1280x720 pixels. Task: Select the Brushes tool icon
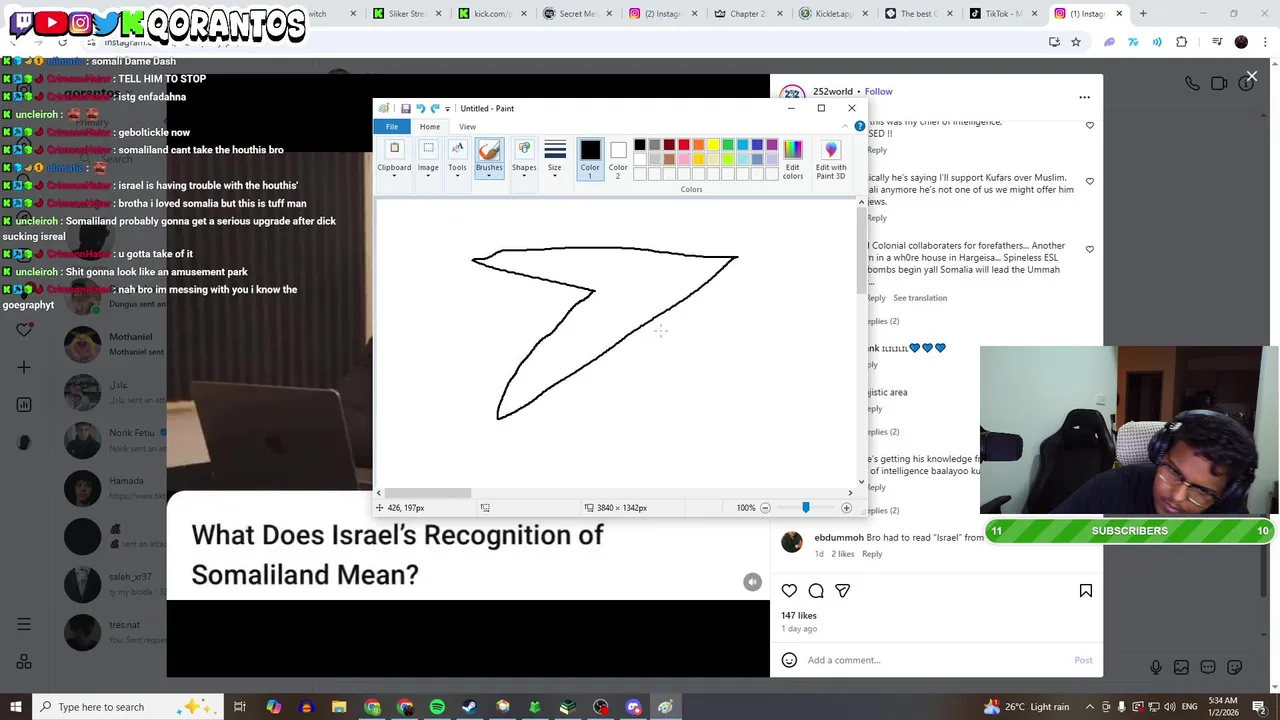(489, 150)
